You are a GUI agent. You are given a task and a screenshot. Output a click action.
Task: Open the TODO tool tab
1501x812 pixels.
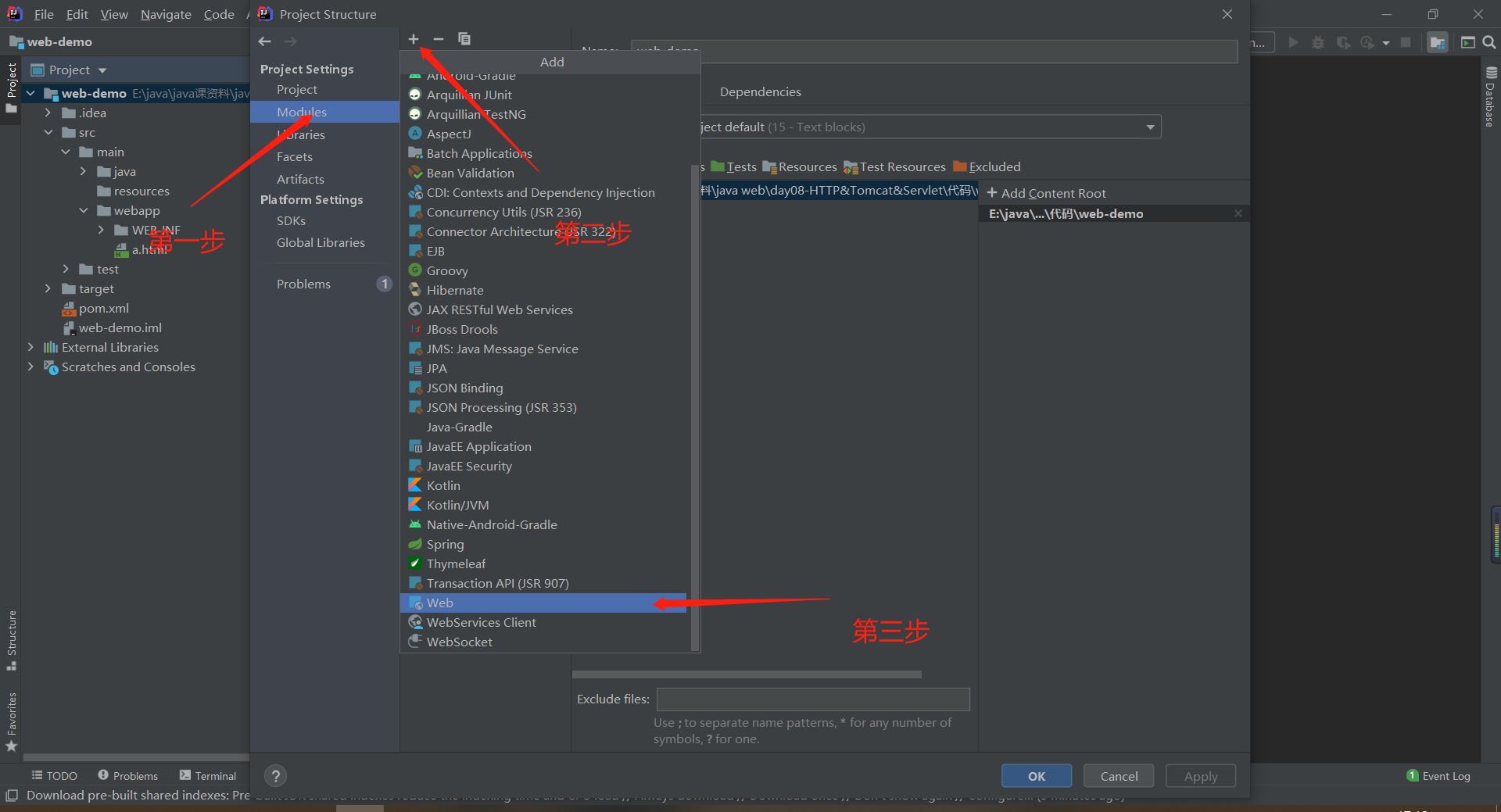point(55,776)
